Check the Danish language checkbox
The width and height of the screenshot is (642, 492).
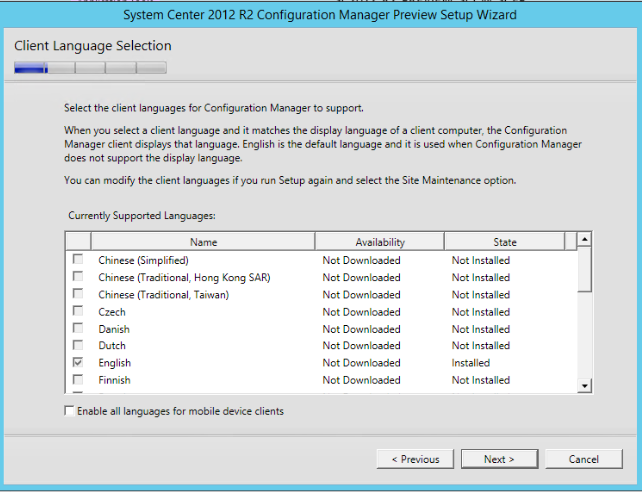click(x=78, y=329)
